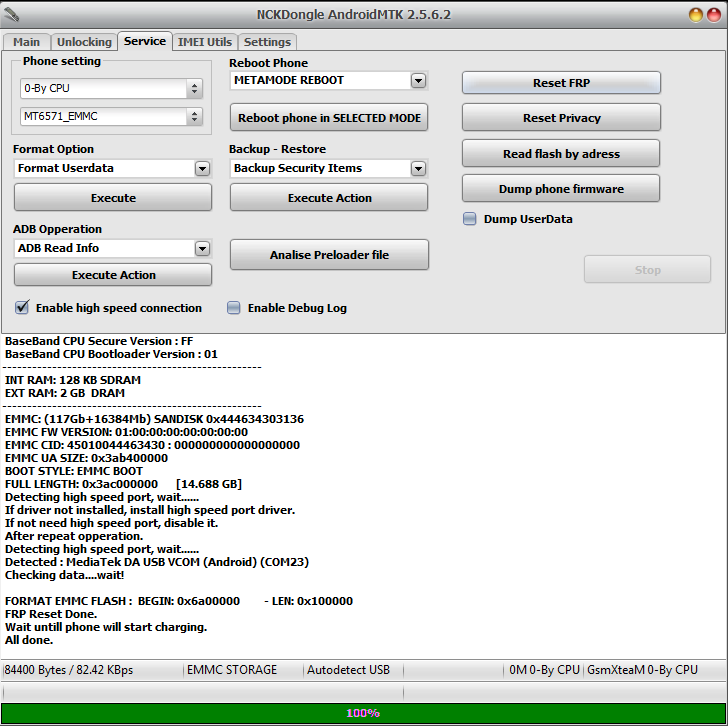Click the FORMAT EMMC FLASH log line

click(179, 601)
